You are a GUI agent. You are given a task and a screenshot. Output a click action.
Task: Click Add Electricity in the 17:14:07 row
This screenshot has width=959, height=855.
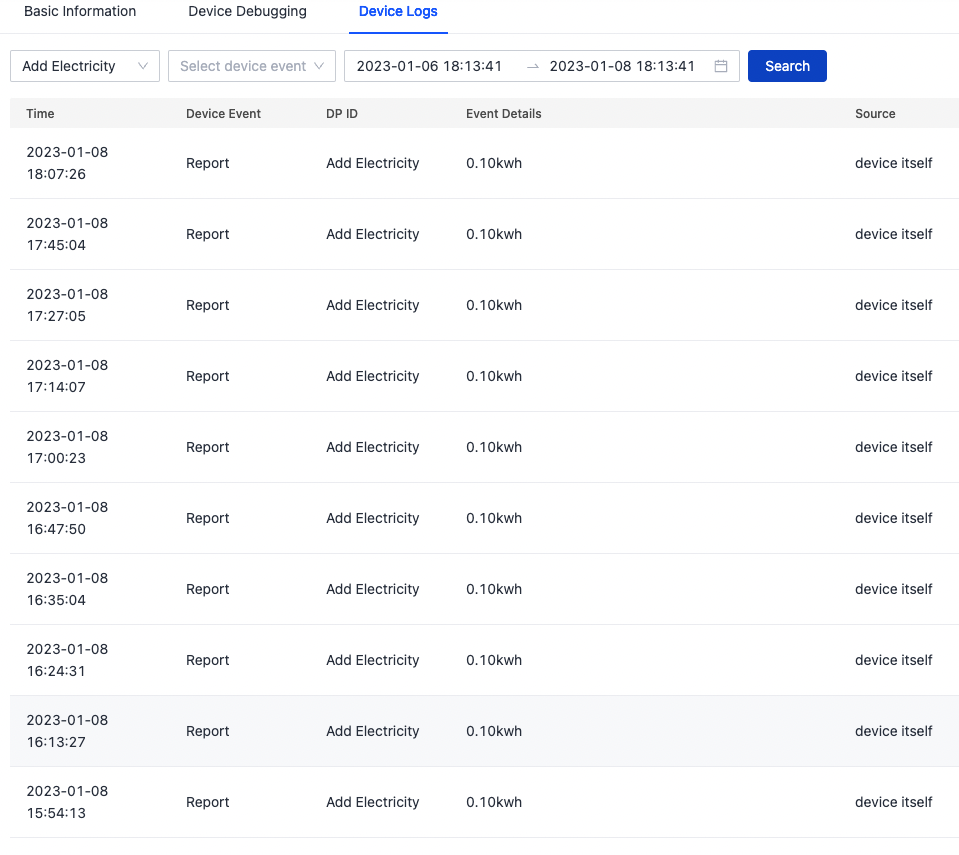coord(372,376)
